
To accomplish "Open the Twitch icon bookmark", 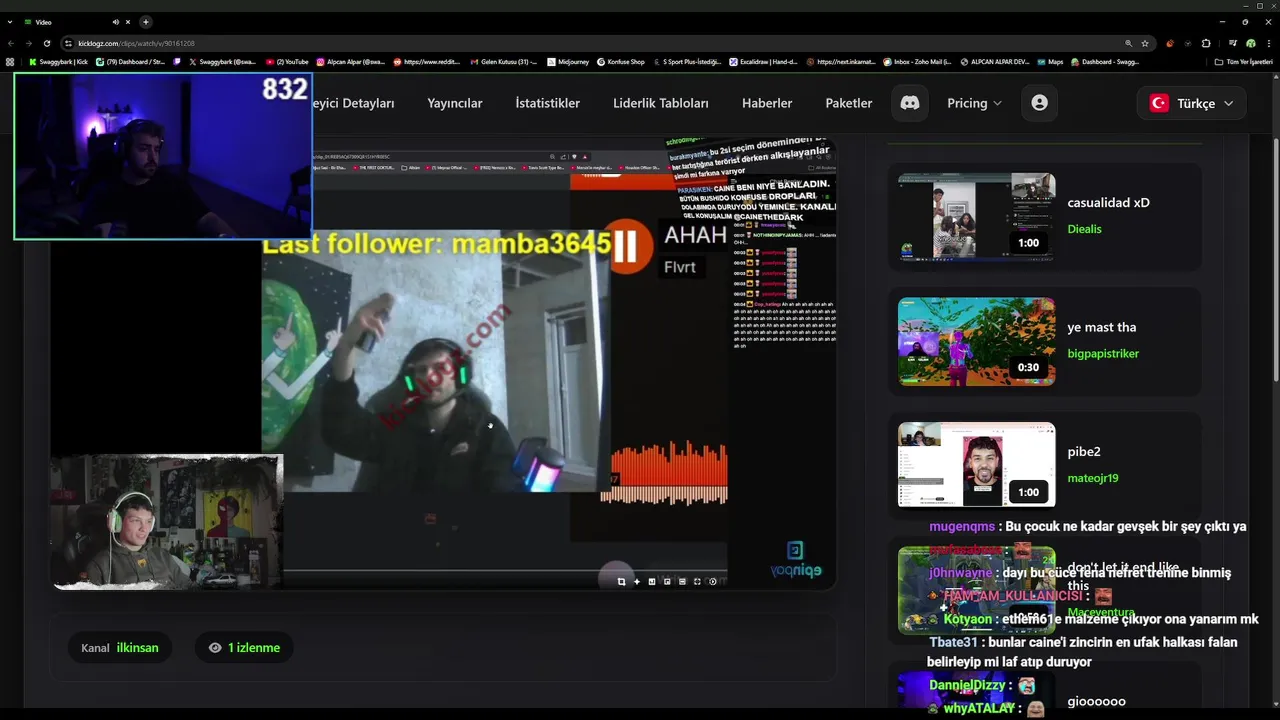I will [177, 62].
